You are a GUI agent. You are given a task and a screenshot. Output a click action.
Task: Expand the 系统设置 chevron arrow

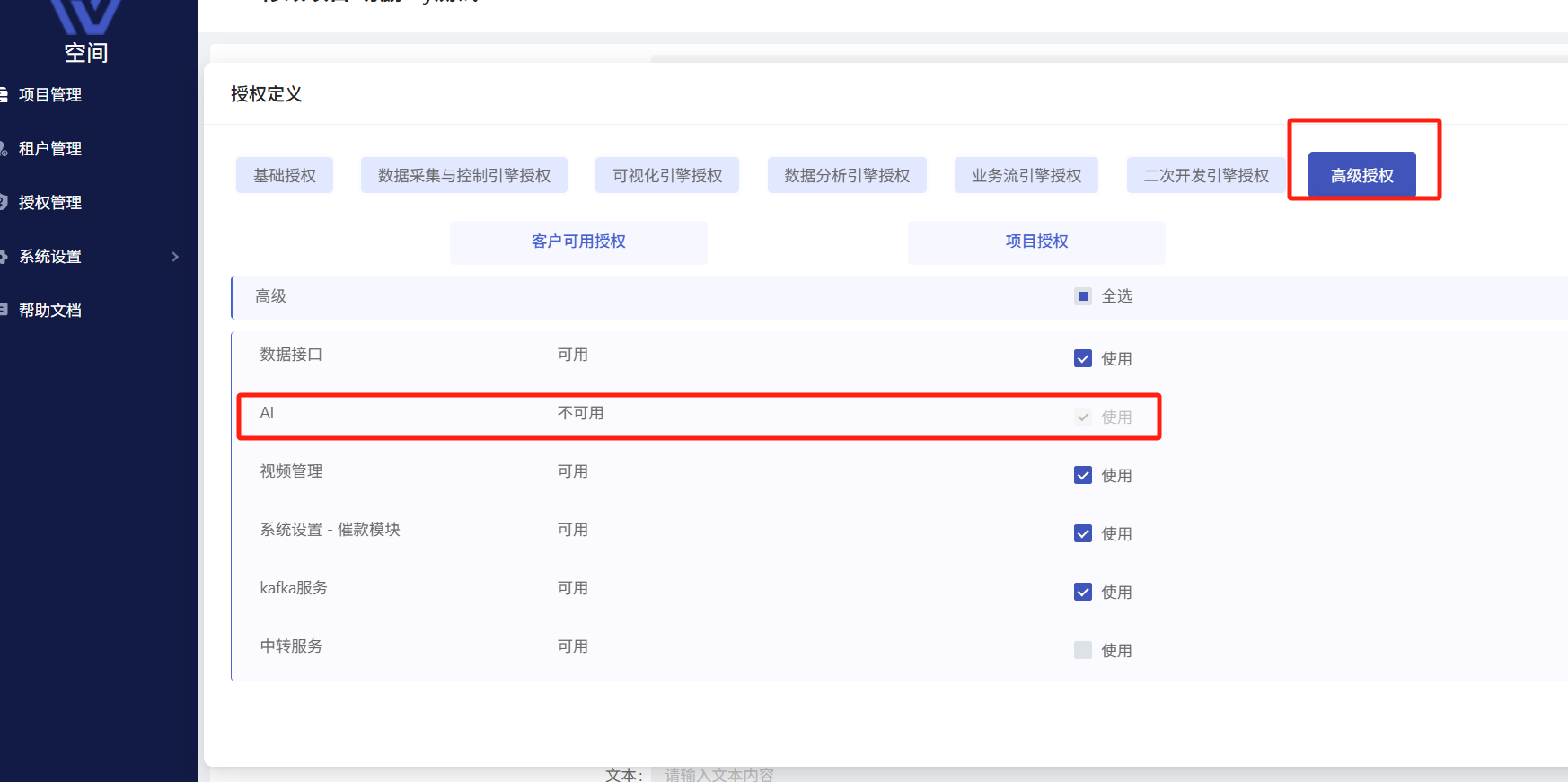(175, 257)
